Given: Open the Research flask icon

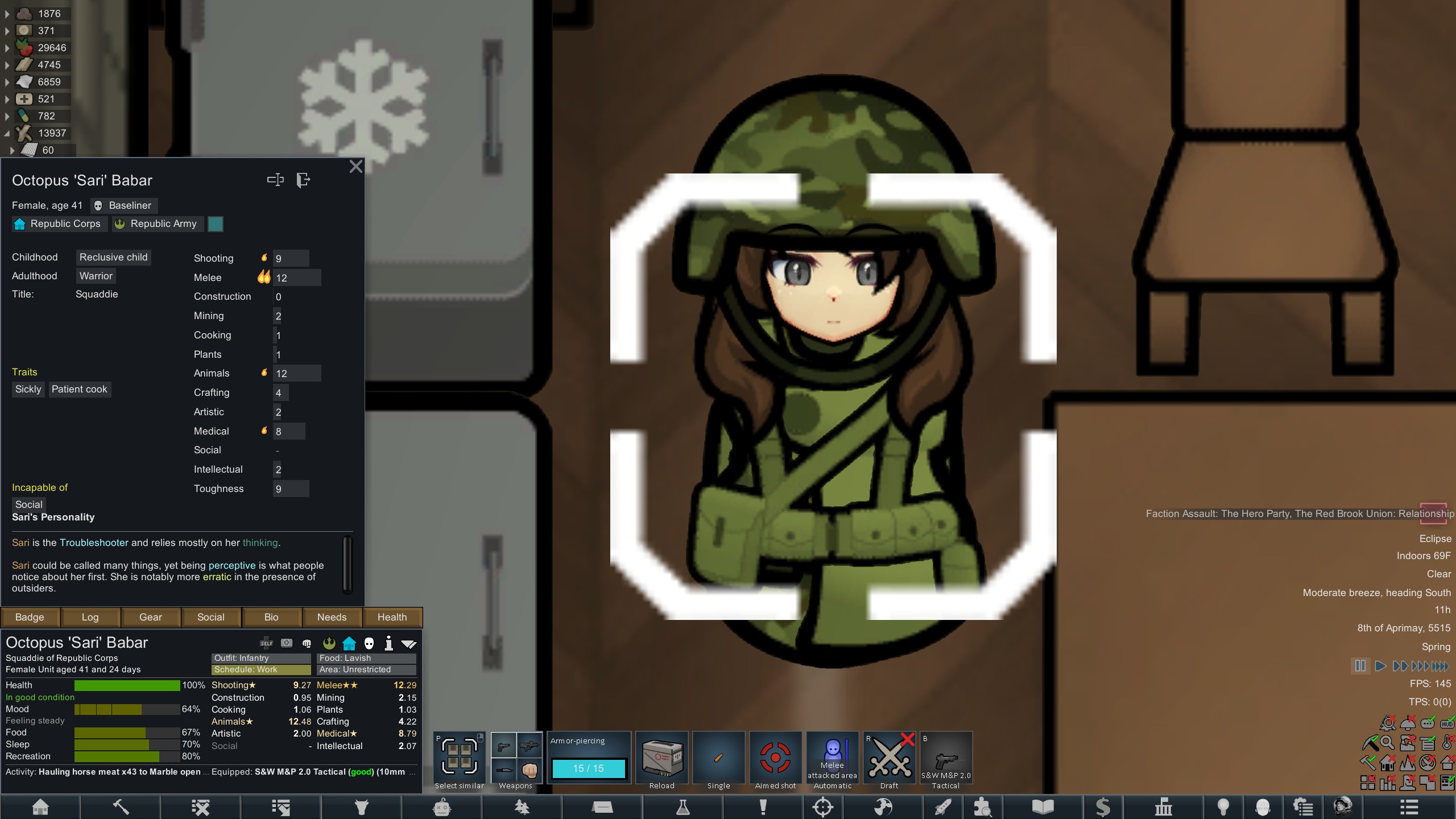Looking at the screenshot, I should pos(682,806).
